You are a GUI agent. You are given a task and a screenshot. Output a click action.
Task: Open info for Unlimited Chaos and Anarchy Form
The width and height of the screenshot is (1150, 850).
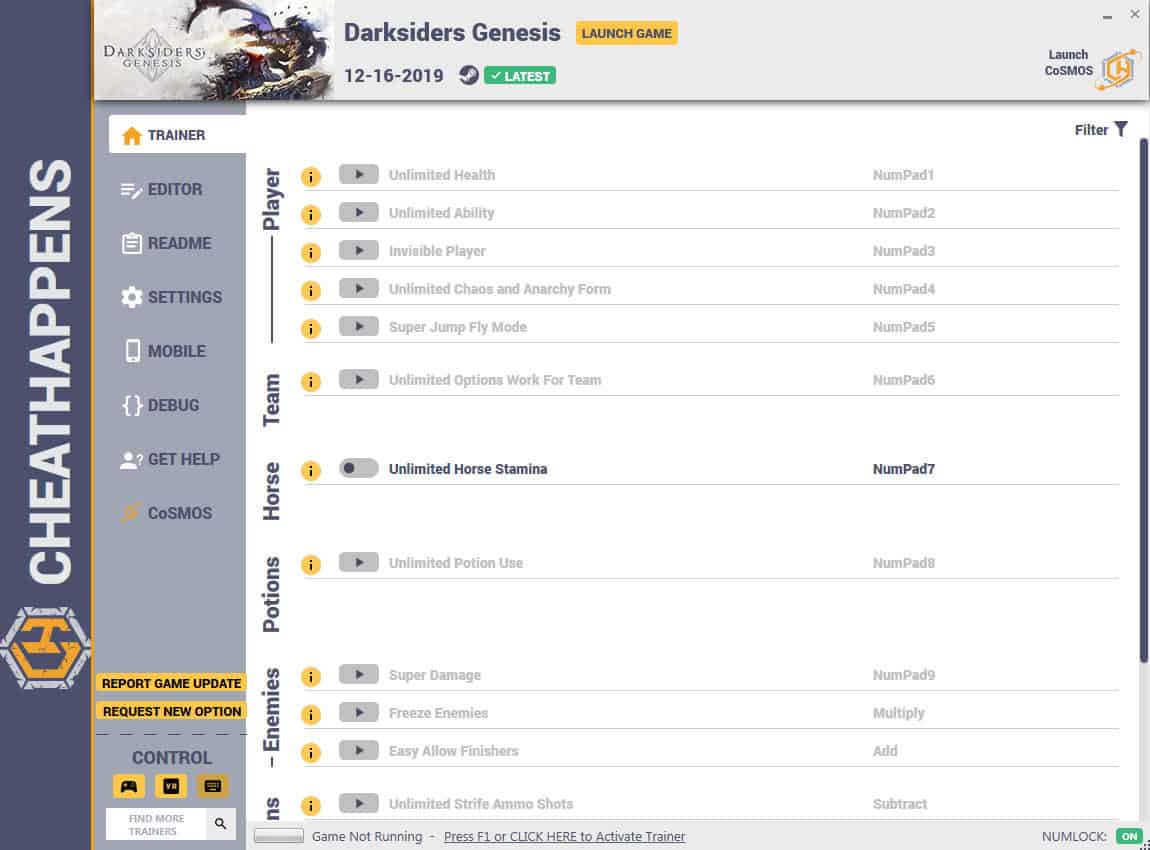pos(311,291)
